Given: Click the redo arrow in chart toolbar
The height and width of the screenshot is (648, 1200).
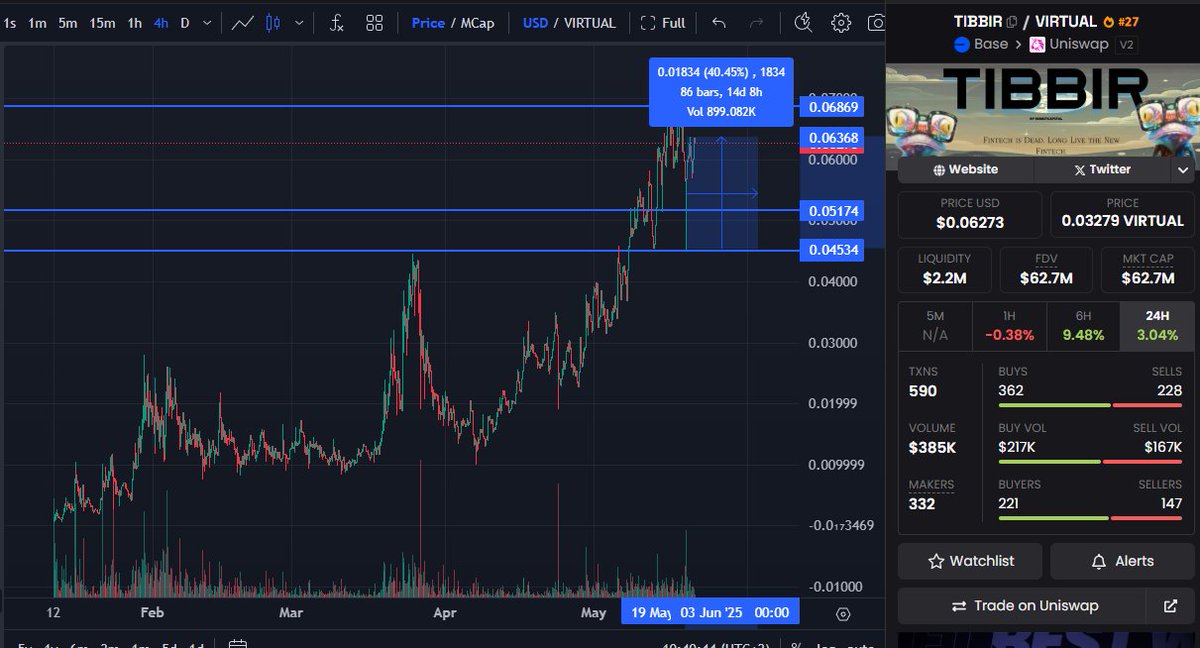Looking at the screenshot, I should (757, 22).
